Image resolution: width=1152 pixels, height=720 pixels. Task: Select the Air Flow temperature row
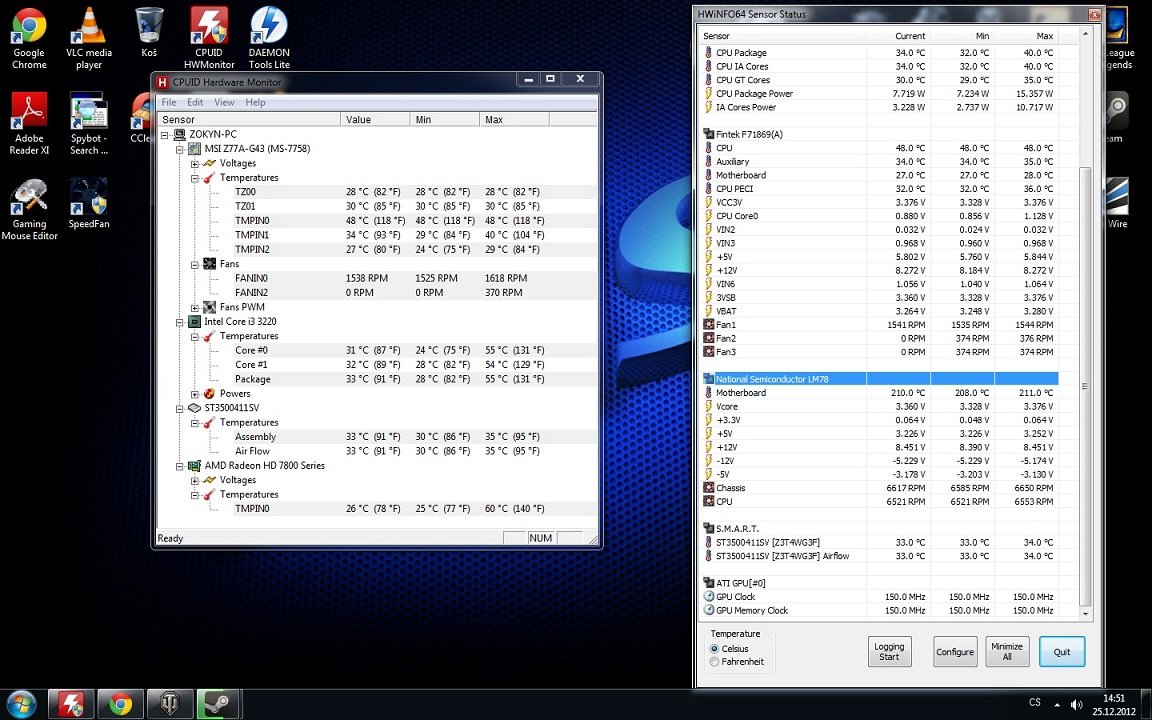(x=415, y=451)
